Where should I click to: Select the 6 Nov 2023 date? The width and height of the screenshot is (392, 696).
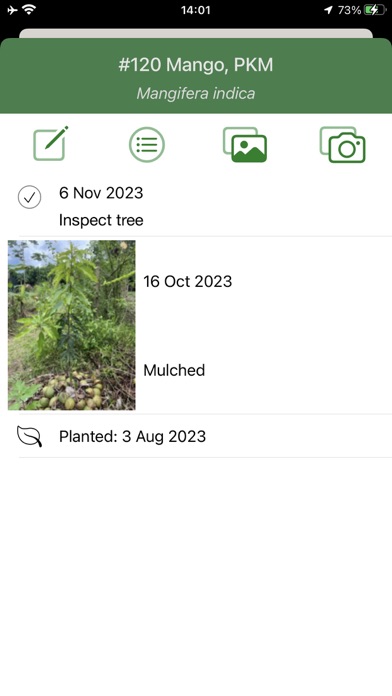(101, 193)
